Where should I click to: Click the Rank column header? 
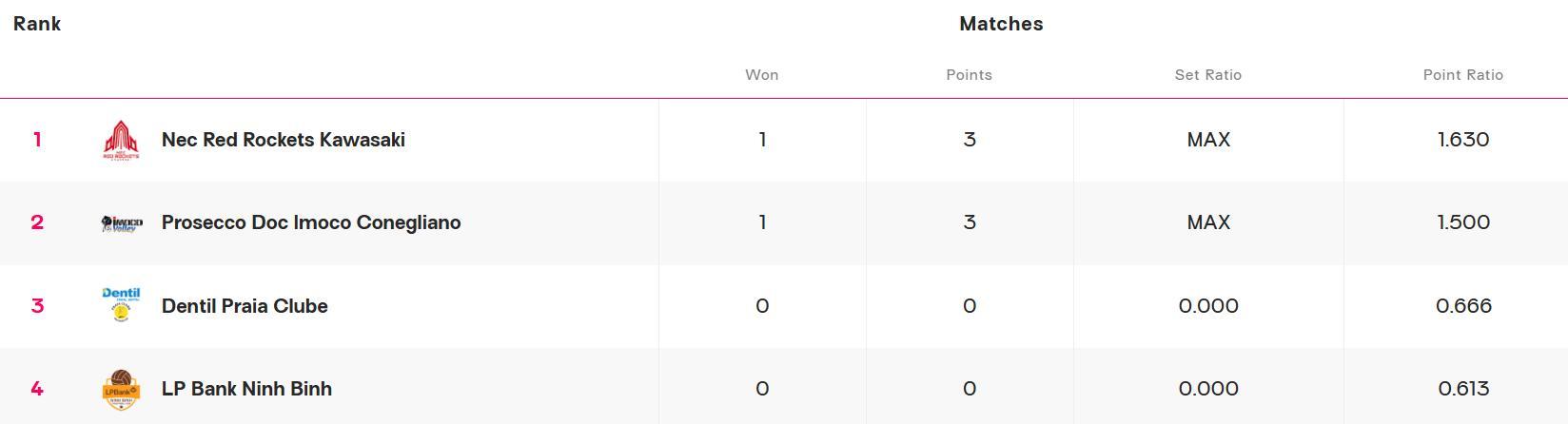coord(37,24)
